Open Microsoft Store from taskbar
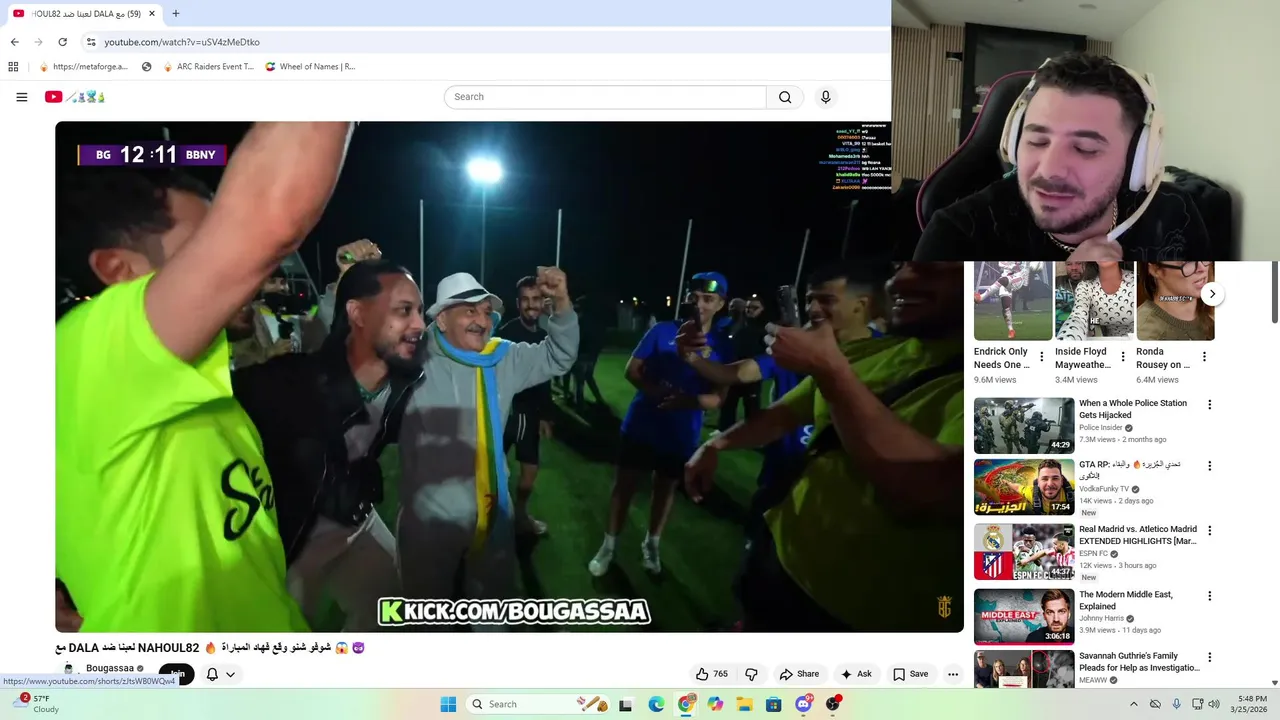 (774, 704)
